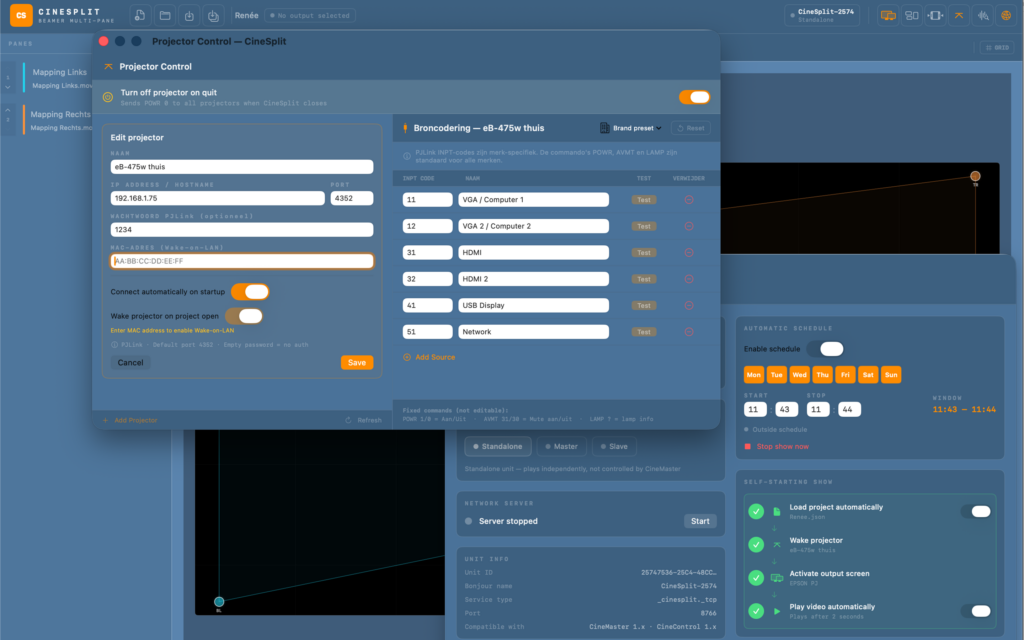Toggle Play video automatically switch
The height and width of the screenshot is (640, 1024).
(x=976, y=611)
